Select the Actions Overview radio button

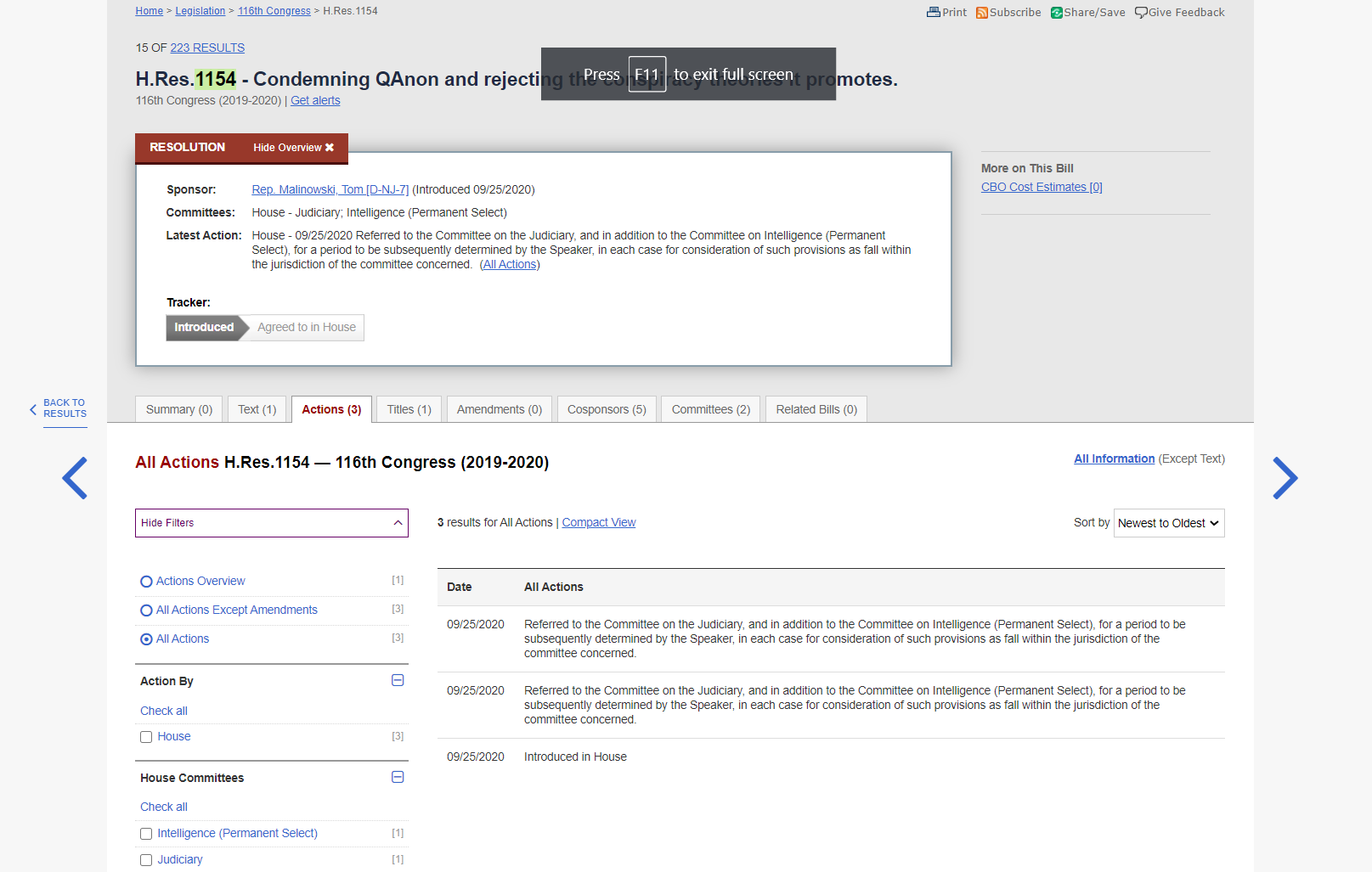pyautogui.click(x=146, y=582)
